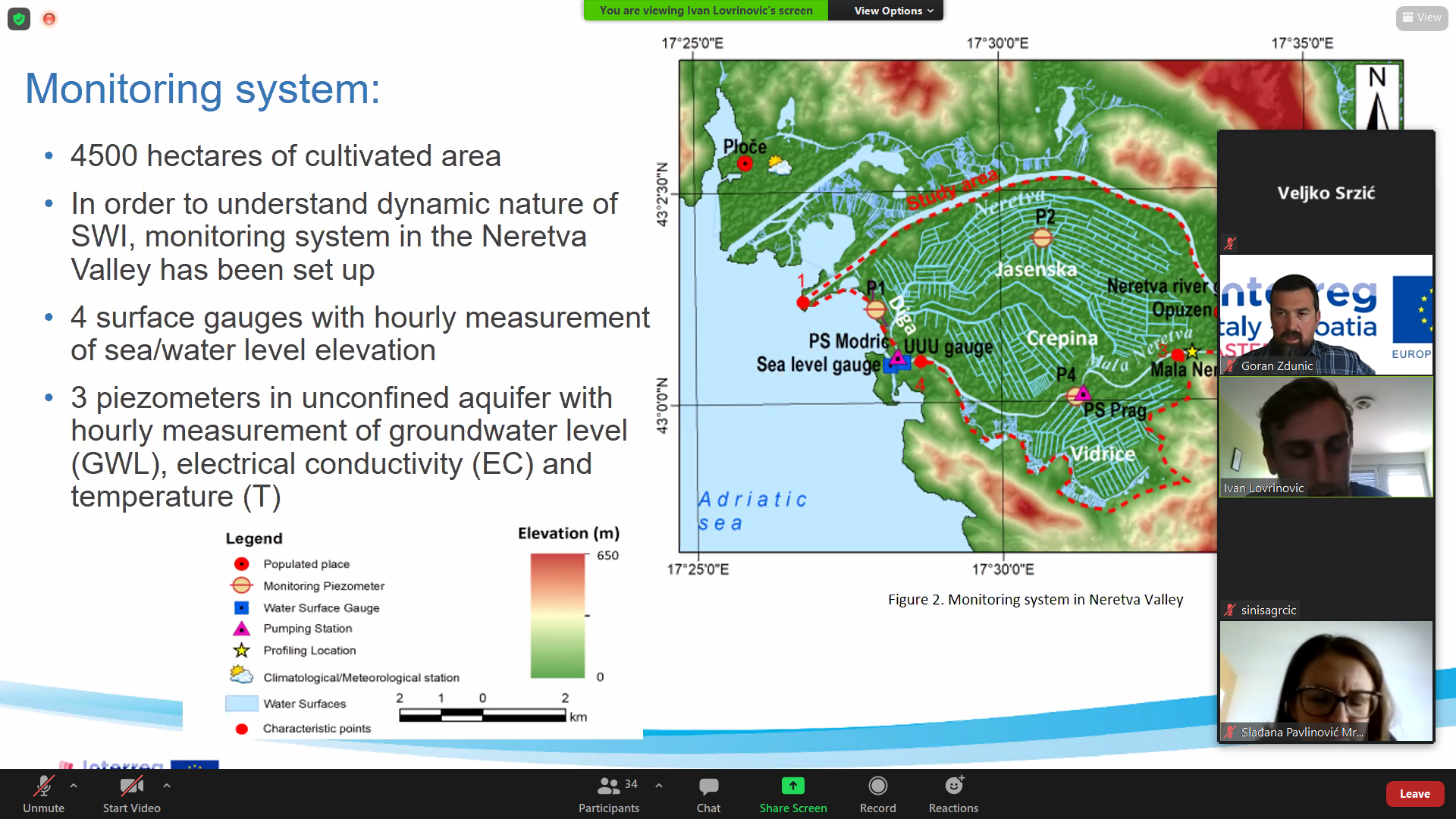The height and width of the screenshot is (819, 1456).
Task: Click the green encryption shield icon
Action: point(19,19)
